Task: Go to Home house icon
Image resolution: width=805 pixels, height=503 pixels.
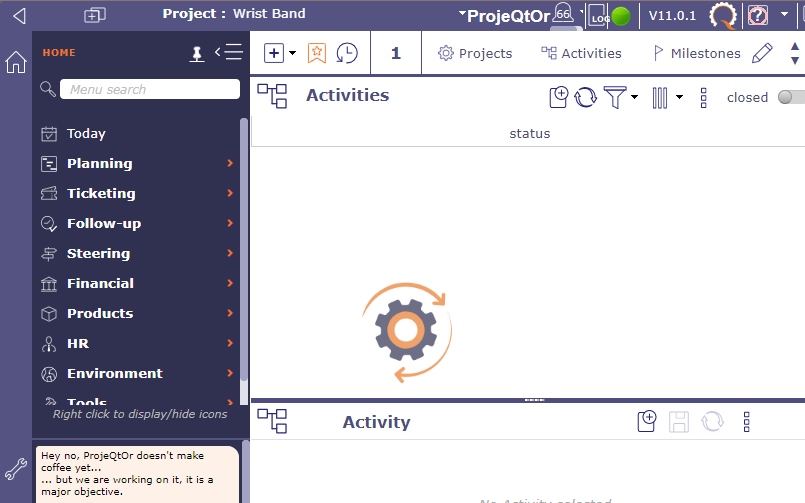Action: tap(16, 62)
